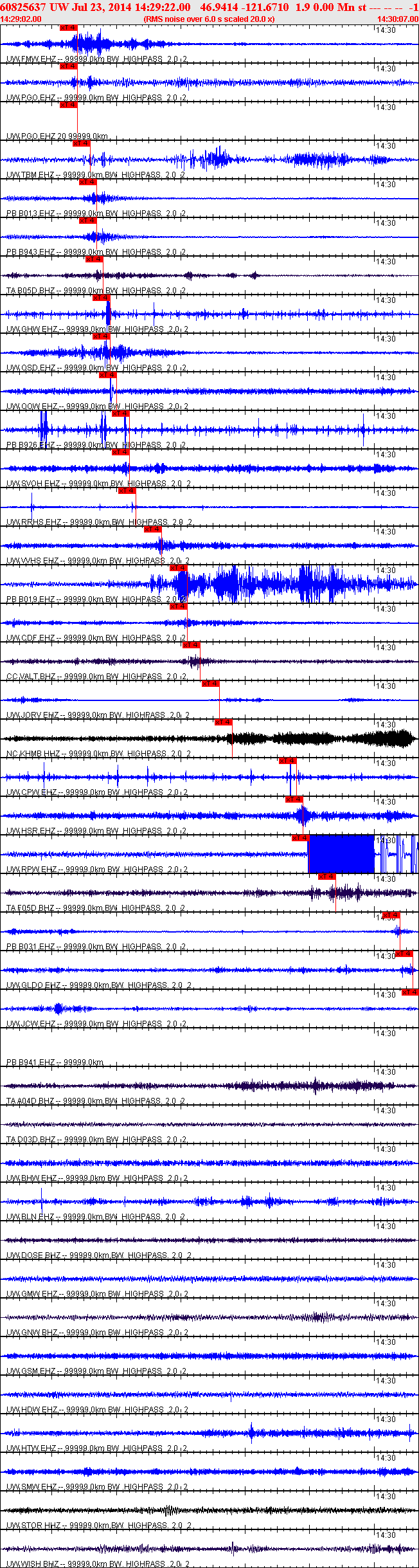This screenshot has width=419, height=1568.
Task: Click the clipped solid blue block on UW.RPW
Action: [x=341, y=854]
